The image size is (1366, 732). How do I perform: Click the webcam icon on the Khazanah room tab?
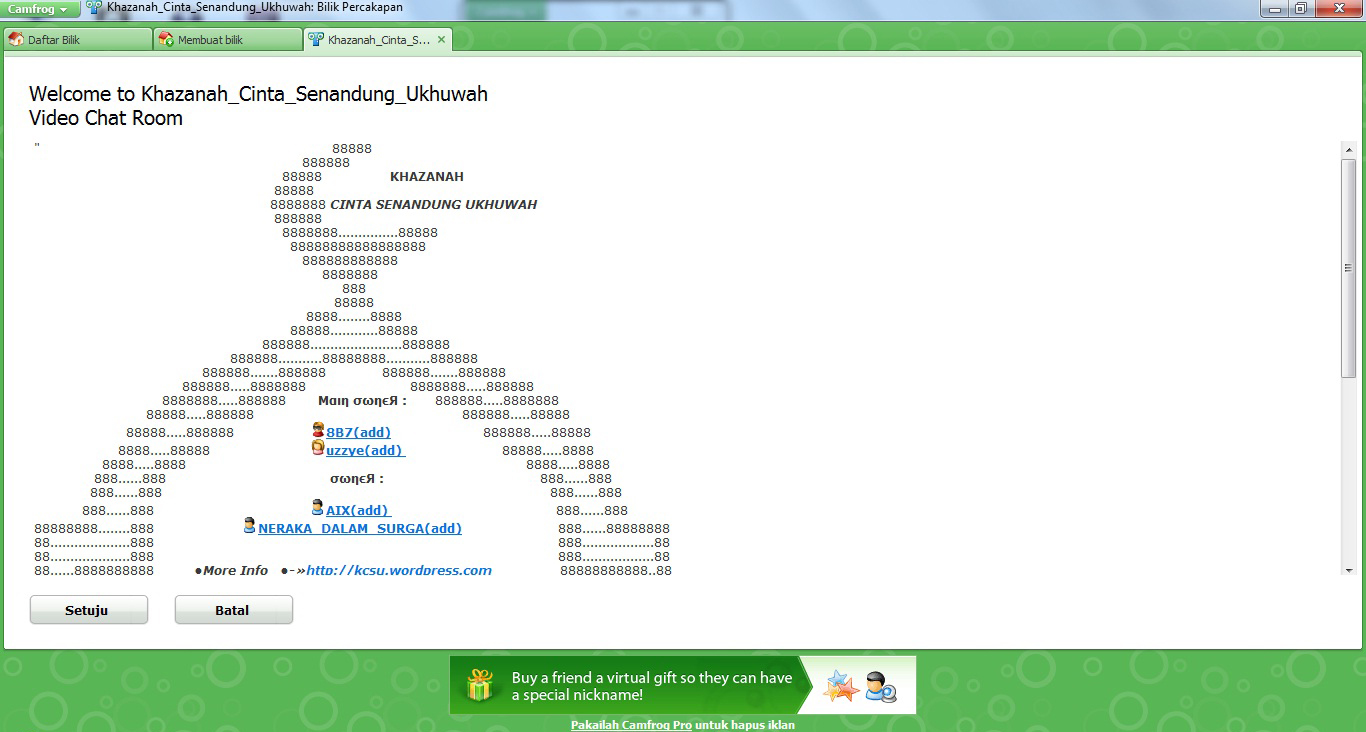(x=317, y=39)
